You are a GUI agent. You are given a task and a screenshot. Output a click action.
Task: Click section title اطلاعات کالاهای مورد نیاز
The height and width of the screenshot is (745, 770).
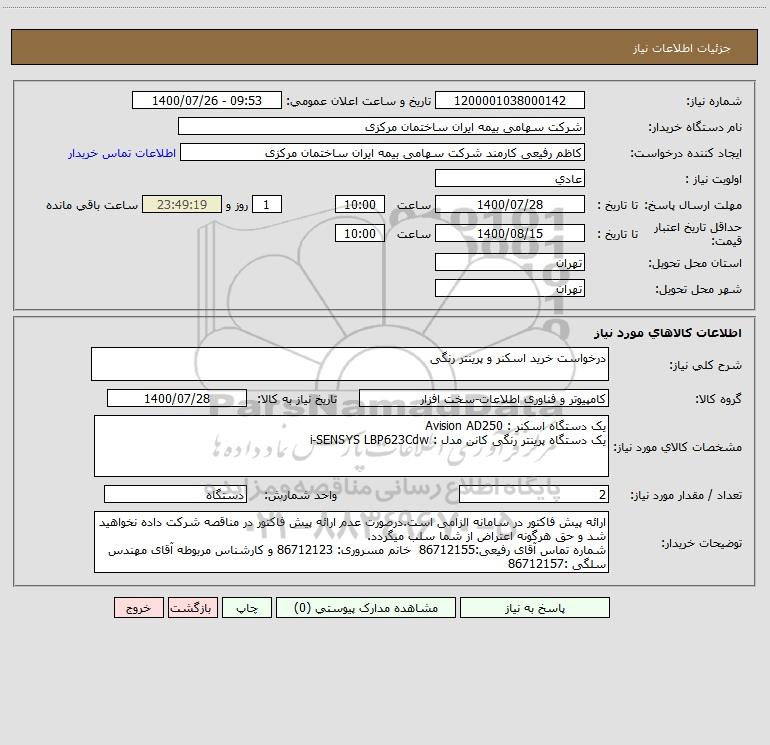668,333
